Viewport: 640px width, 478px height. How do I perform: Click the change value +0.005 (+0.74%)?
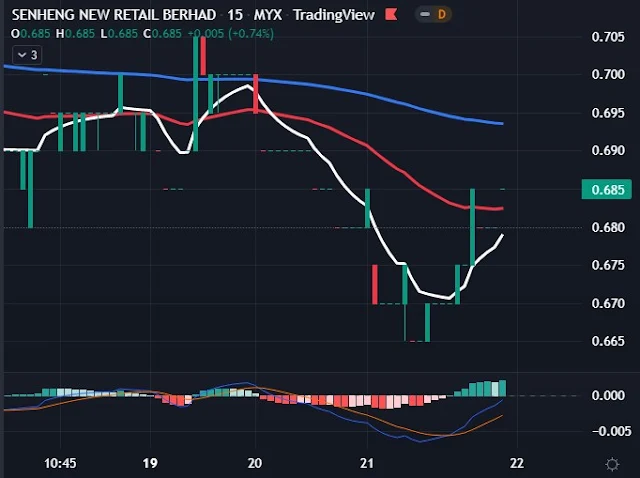[x=231, y=33]
